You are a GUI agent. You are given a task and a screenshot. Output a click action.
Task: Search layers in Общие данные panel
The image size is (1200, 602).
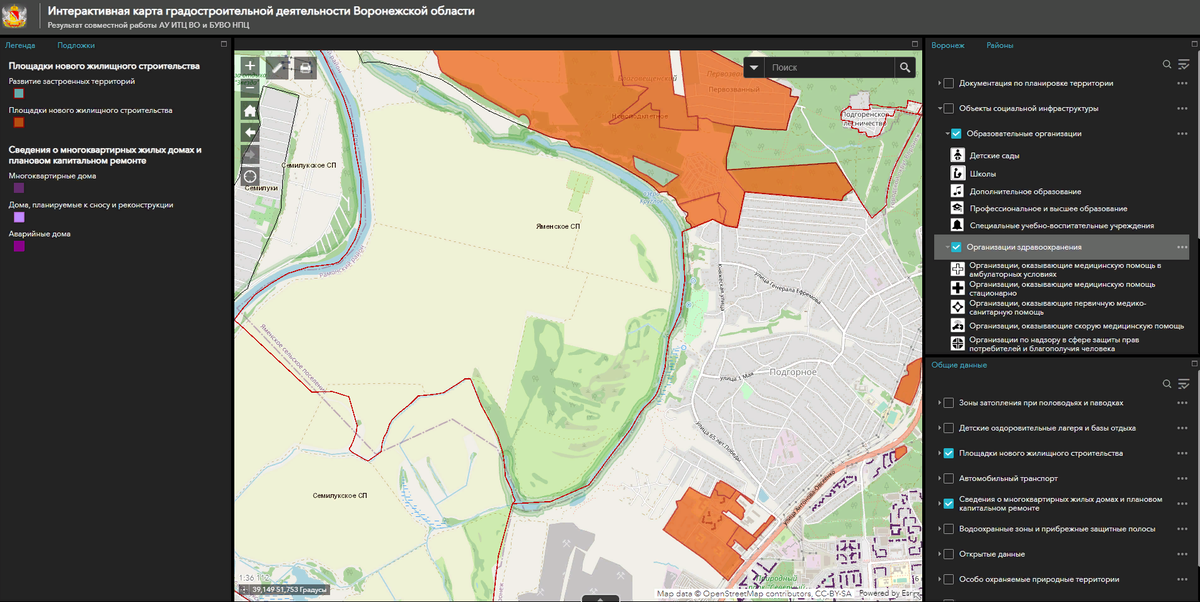(x=1166, y=384)
